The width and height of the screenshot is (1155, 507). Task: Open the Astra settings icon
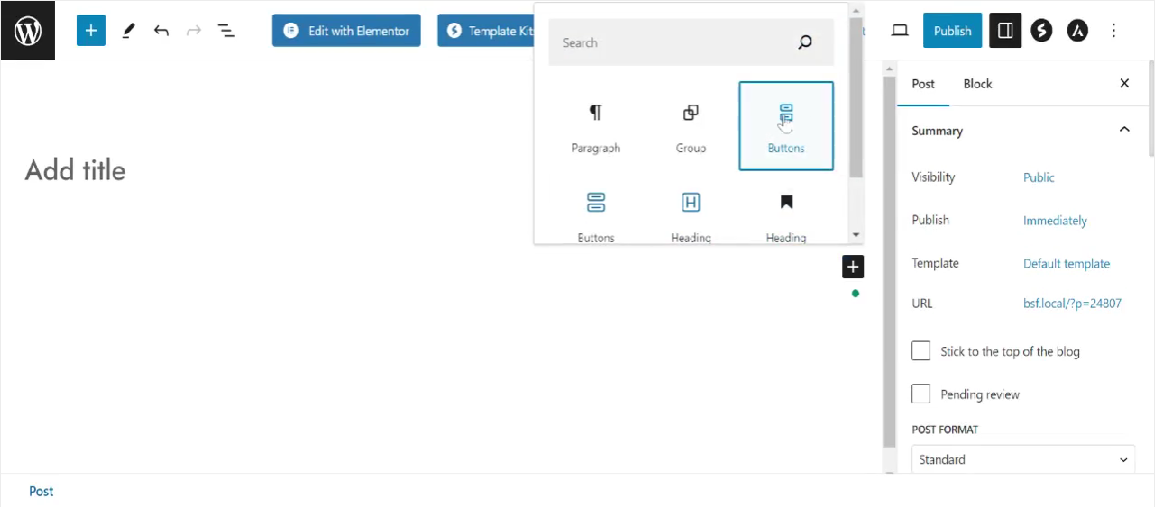[x=1077, y=31]
